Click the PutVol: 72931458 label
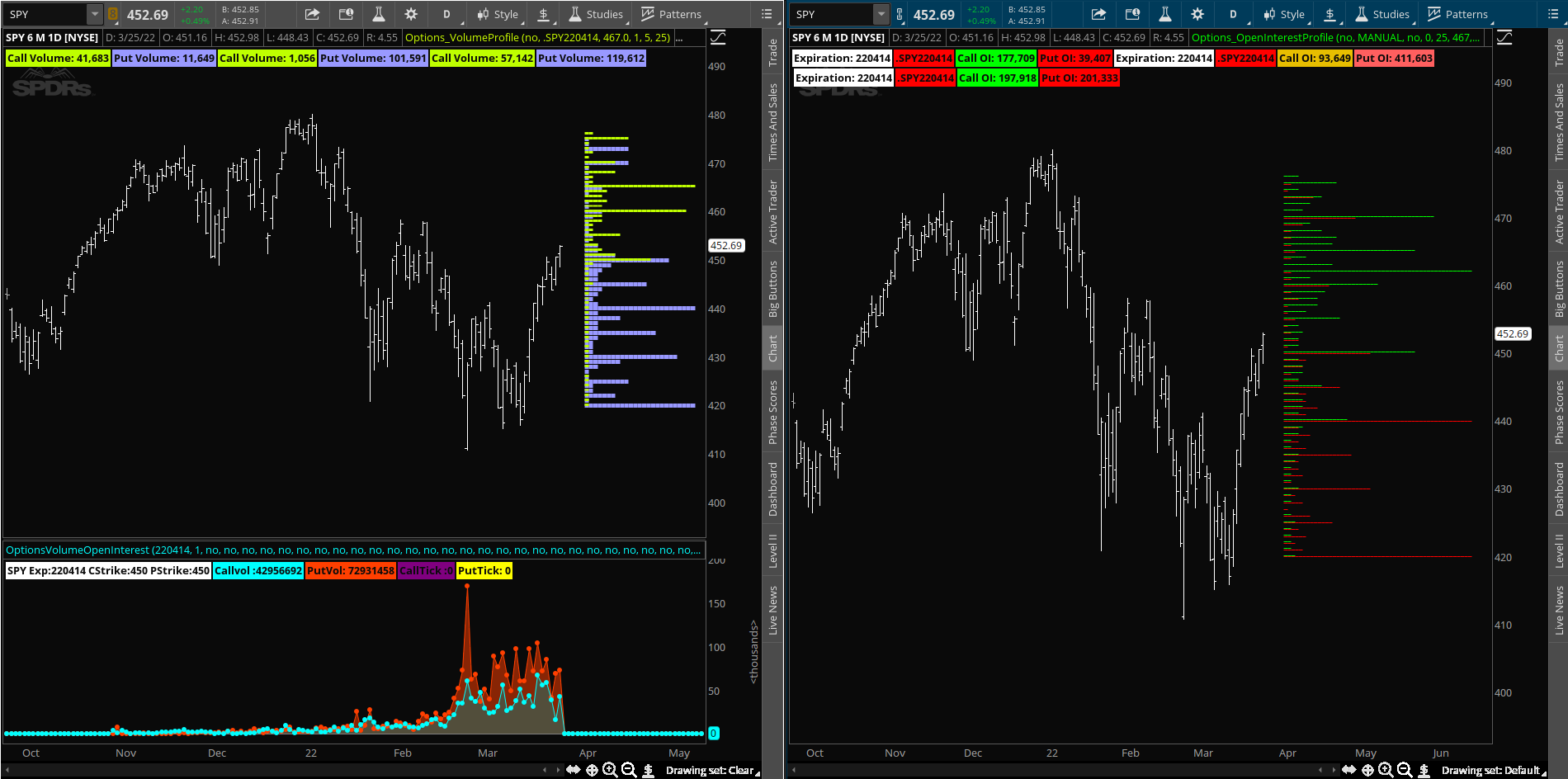Viewport: 1568px width, 779px height. [x=351, y=570]
